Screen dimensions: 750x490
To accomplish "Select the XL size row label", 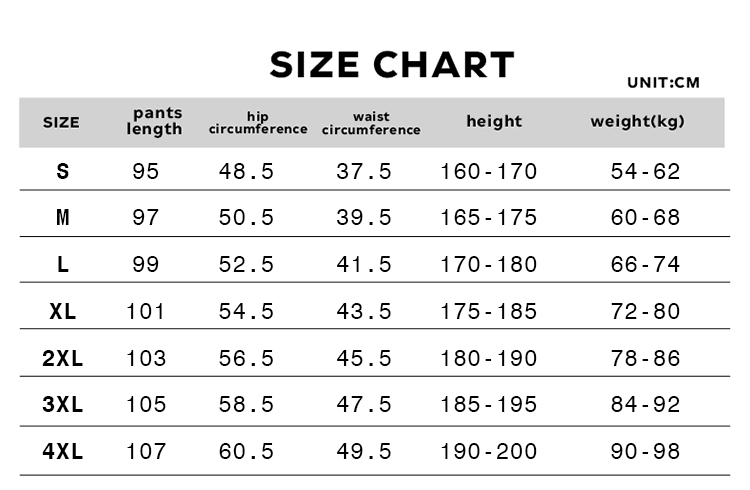I will click(63, 312).
